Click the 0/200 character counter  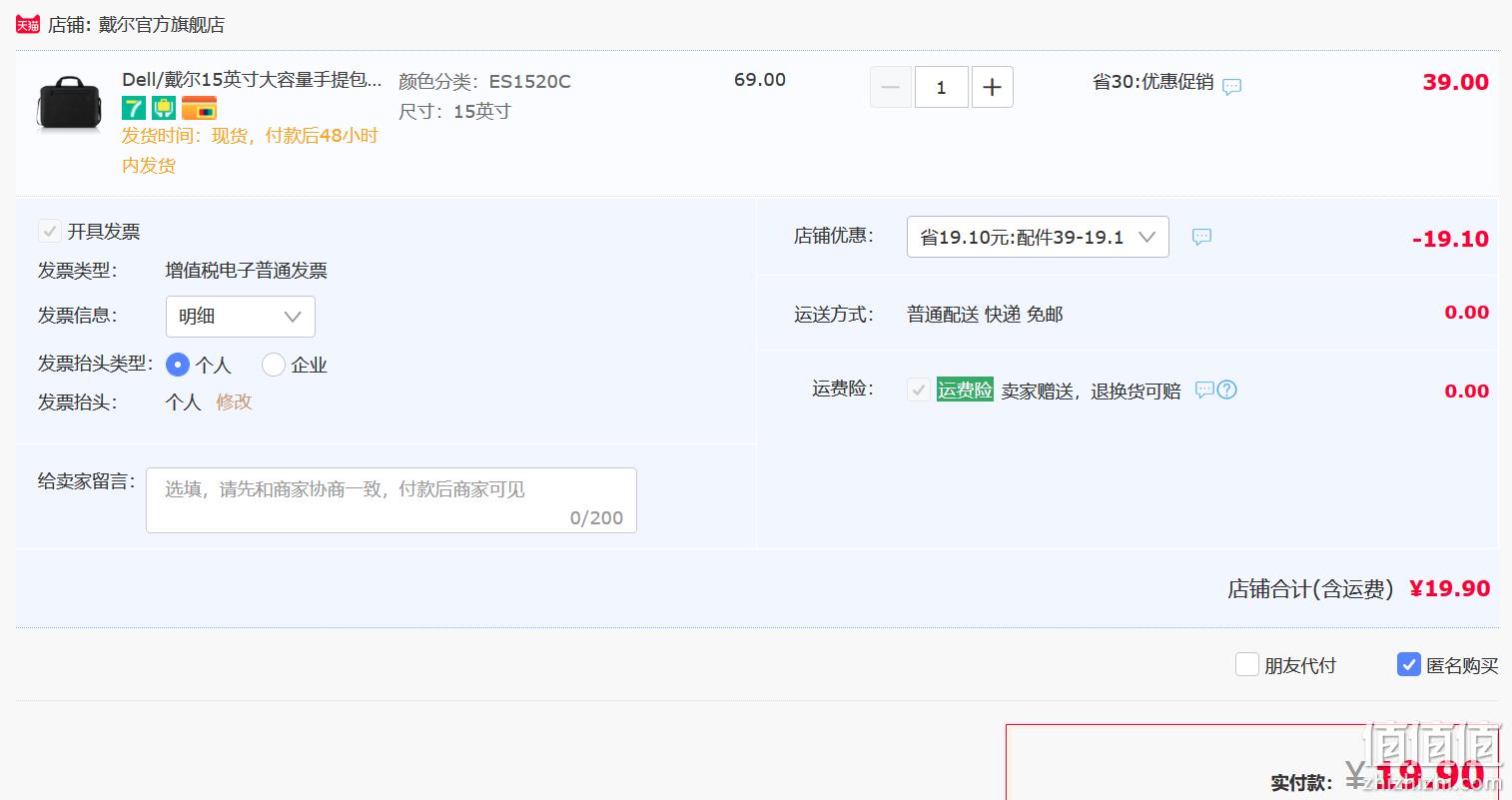click(596, 517)
